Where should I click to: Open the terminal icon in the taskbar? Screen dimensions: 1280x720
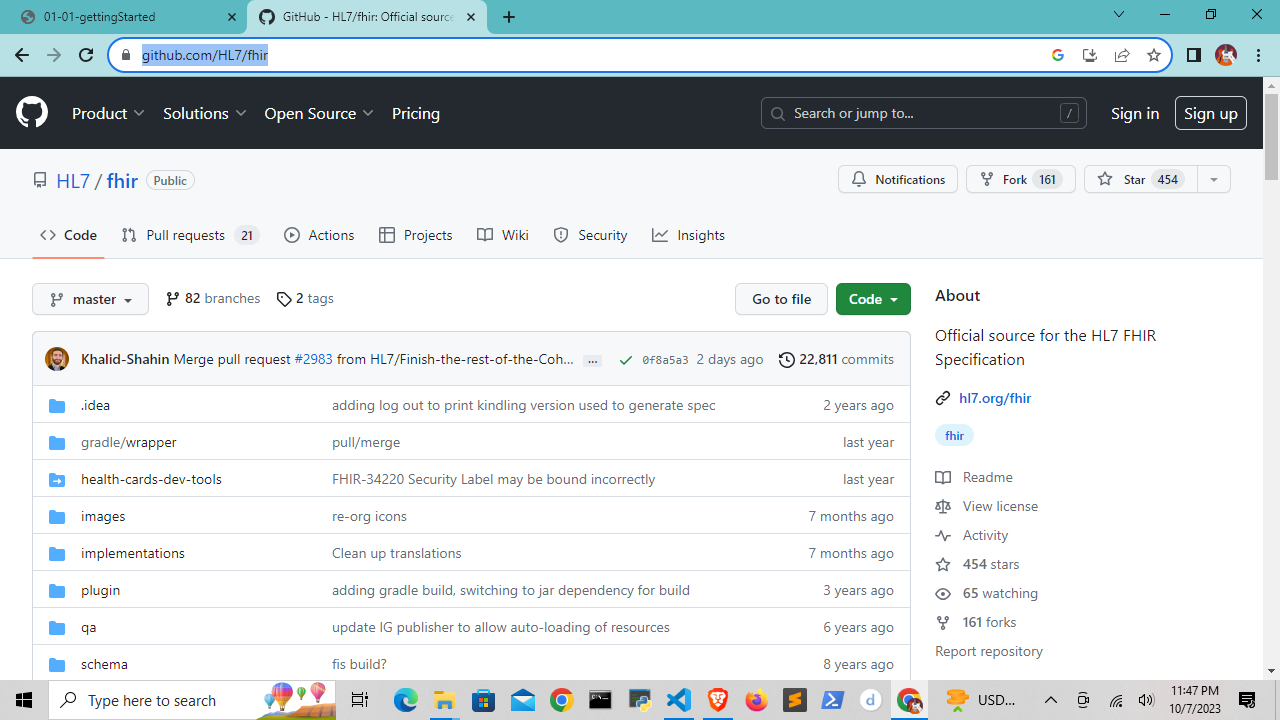(x=600, y=700)
